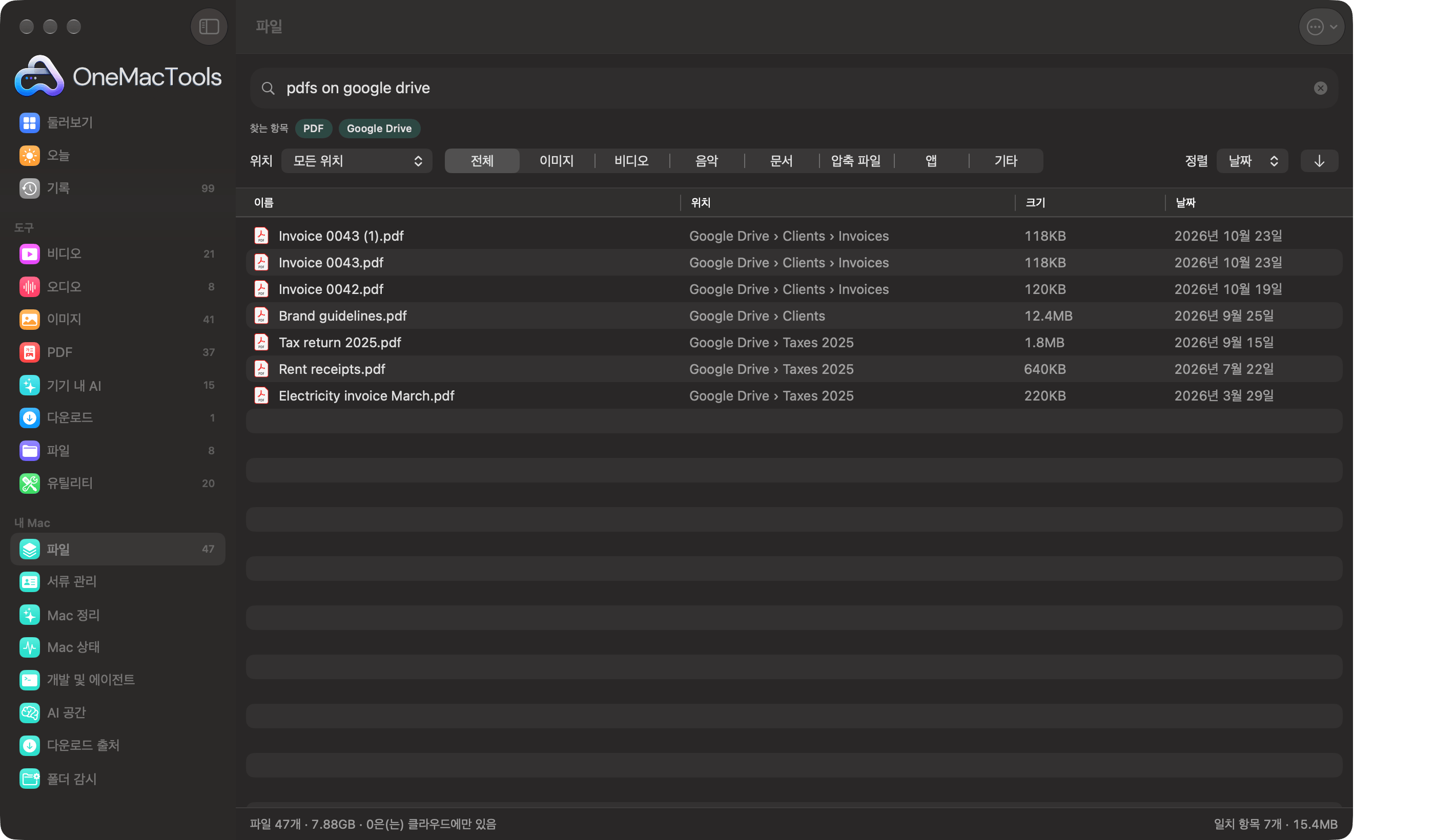Select the Brand guidelines.pdf file
This screenshot has width=1435, height=840.
[794, 316]
